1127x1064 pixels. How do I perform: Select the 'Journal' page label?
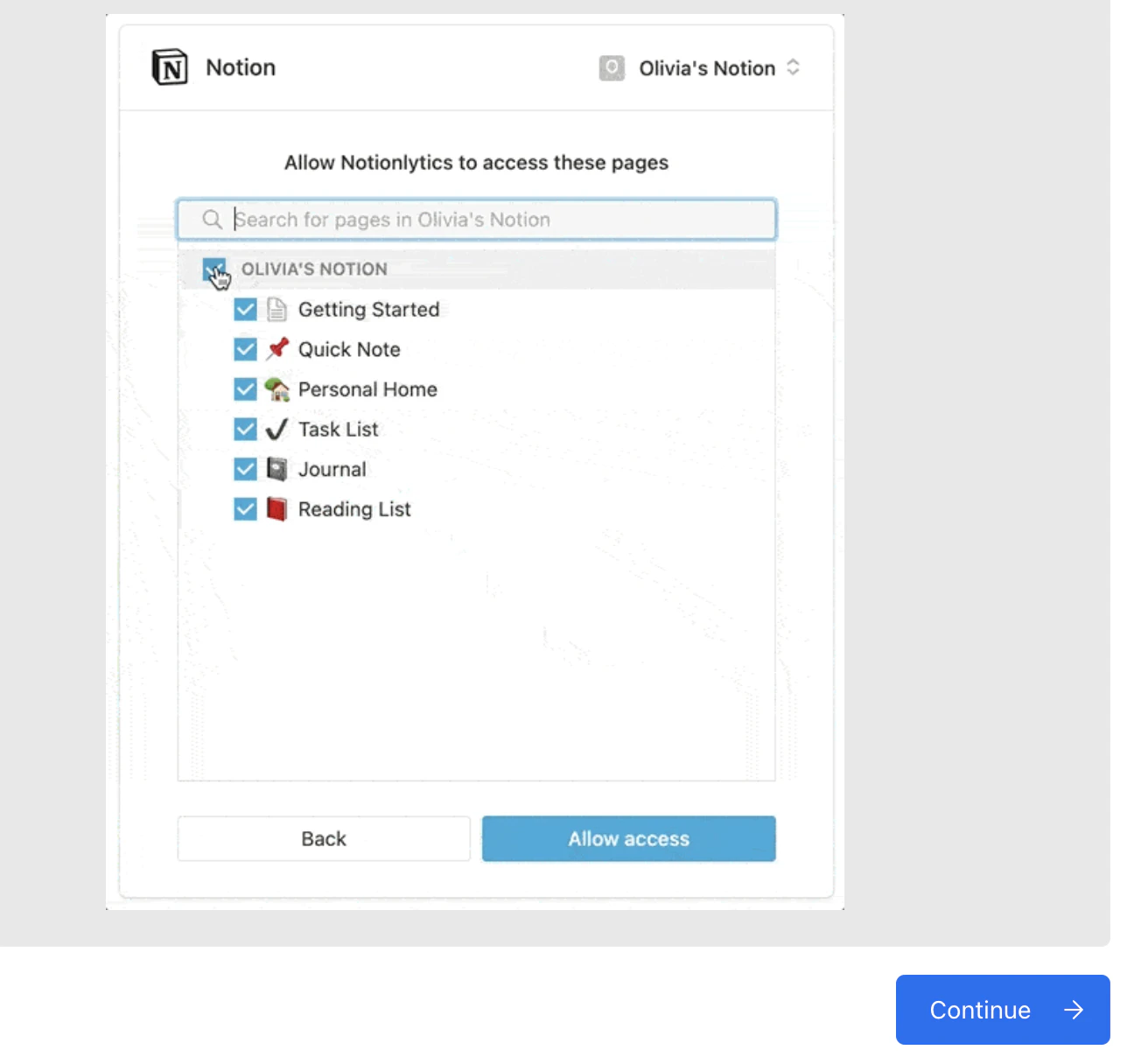coord(332,469)
